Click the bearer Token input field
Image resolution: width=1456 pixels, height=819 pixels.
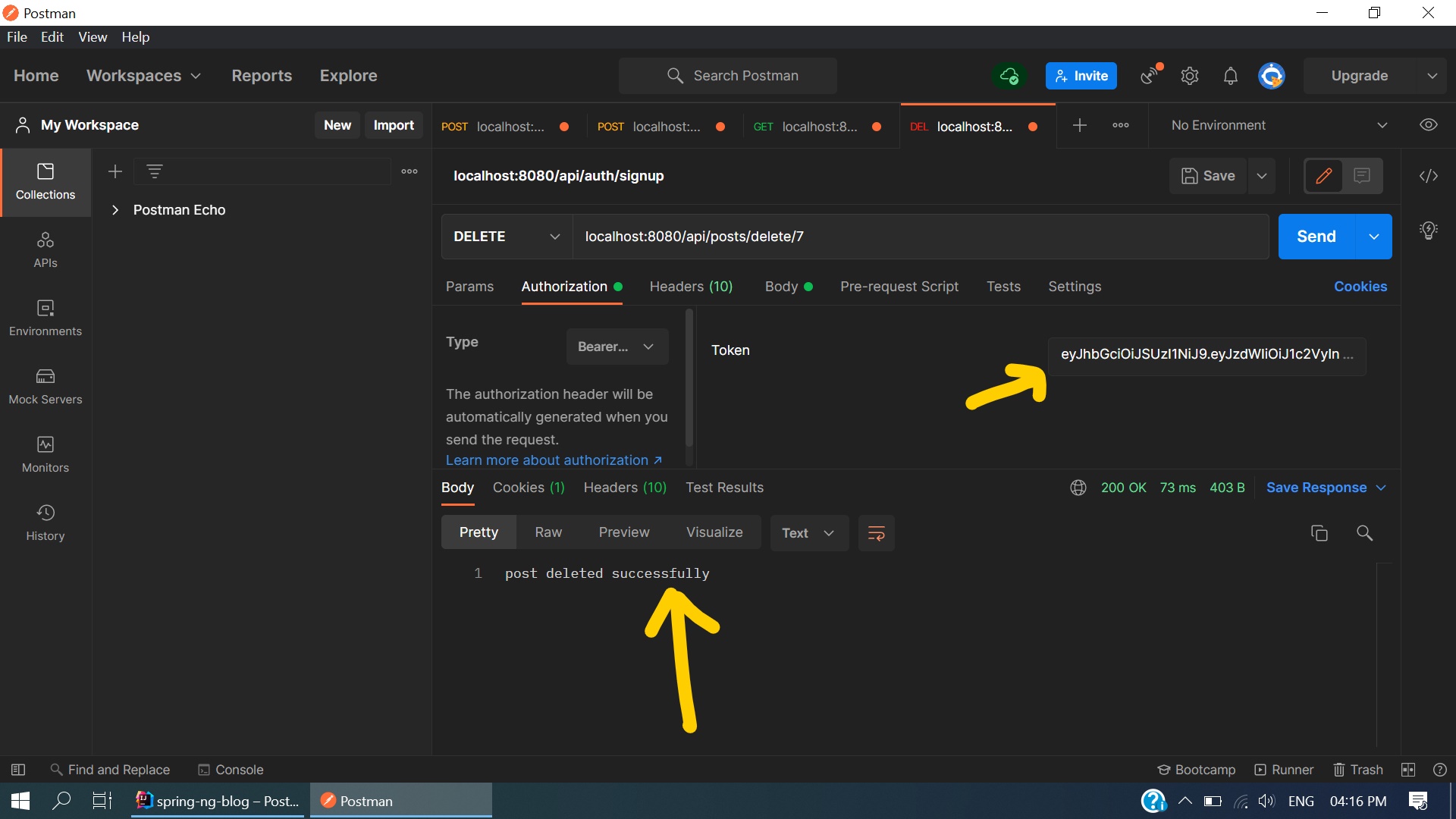point(1207,355)
